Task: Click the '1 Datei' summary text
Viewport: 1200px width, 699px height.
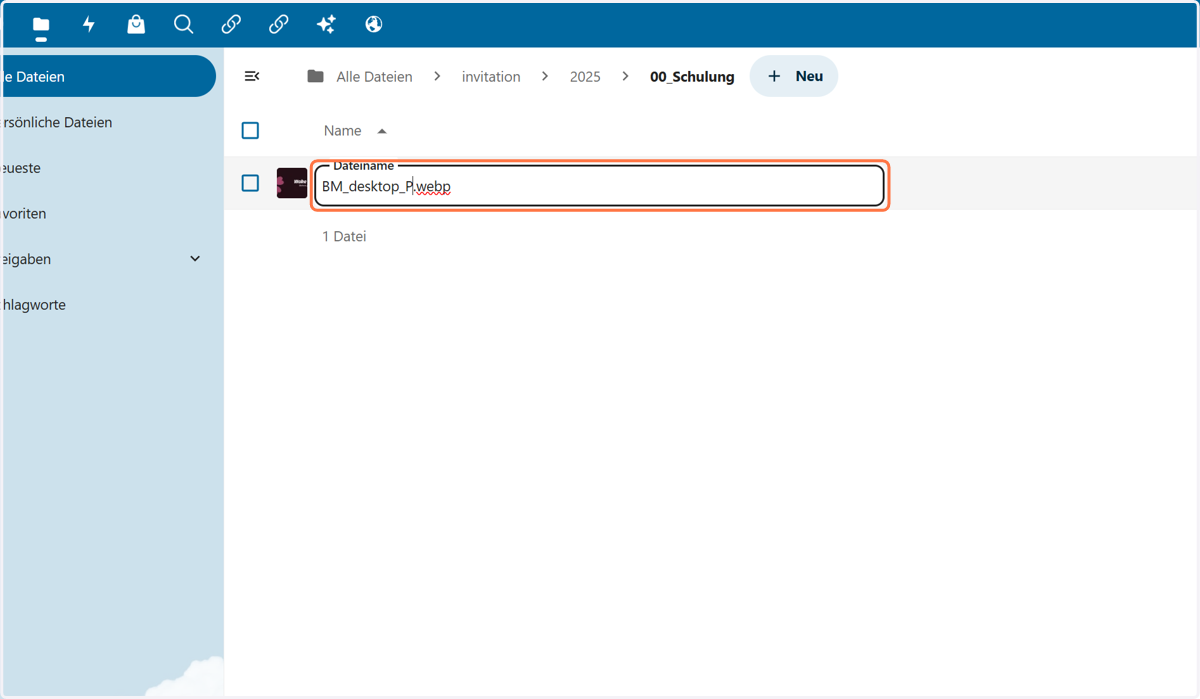Action: click(x=344, y=237)
